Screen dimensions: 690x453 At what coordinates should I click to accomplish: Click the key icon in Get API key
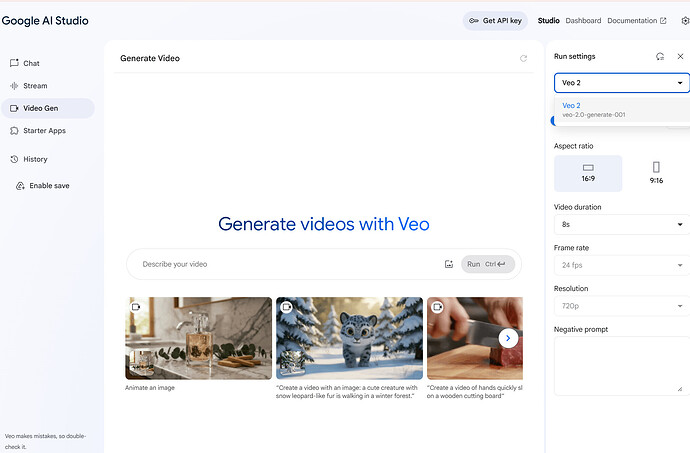click(x=473, y=21)
